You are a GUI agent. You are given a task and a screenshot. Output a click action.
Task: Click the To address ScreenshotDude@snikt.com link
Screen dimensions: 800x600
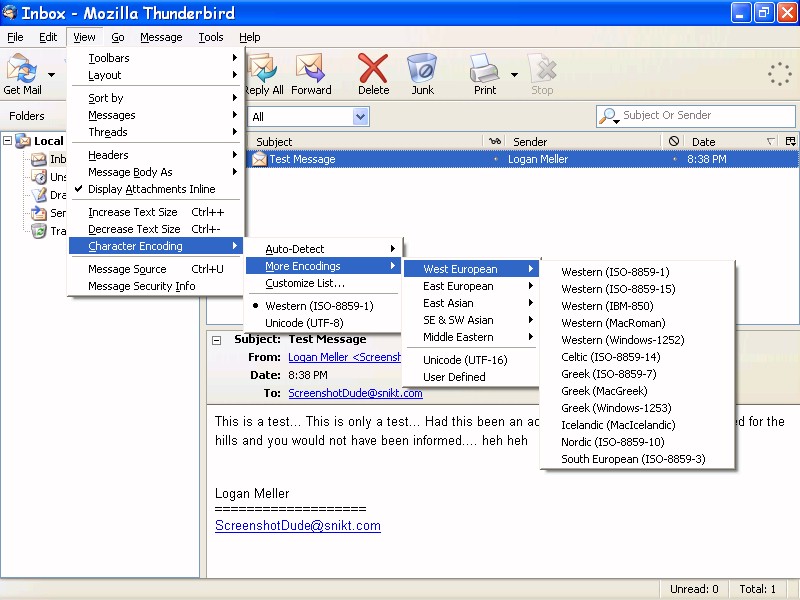[x=355, y=393]
